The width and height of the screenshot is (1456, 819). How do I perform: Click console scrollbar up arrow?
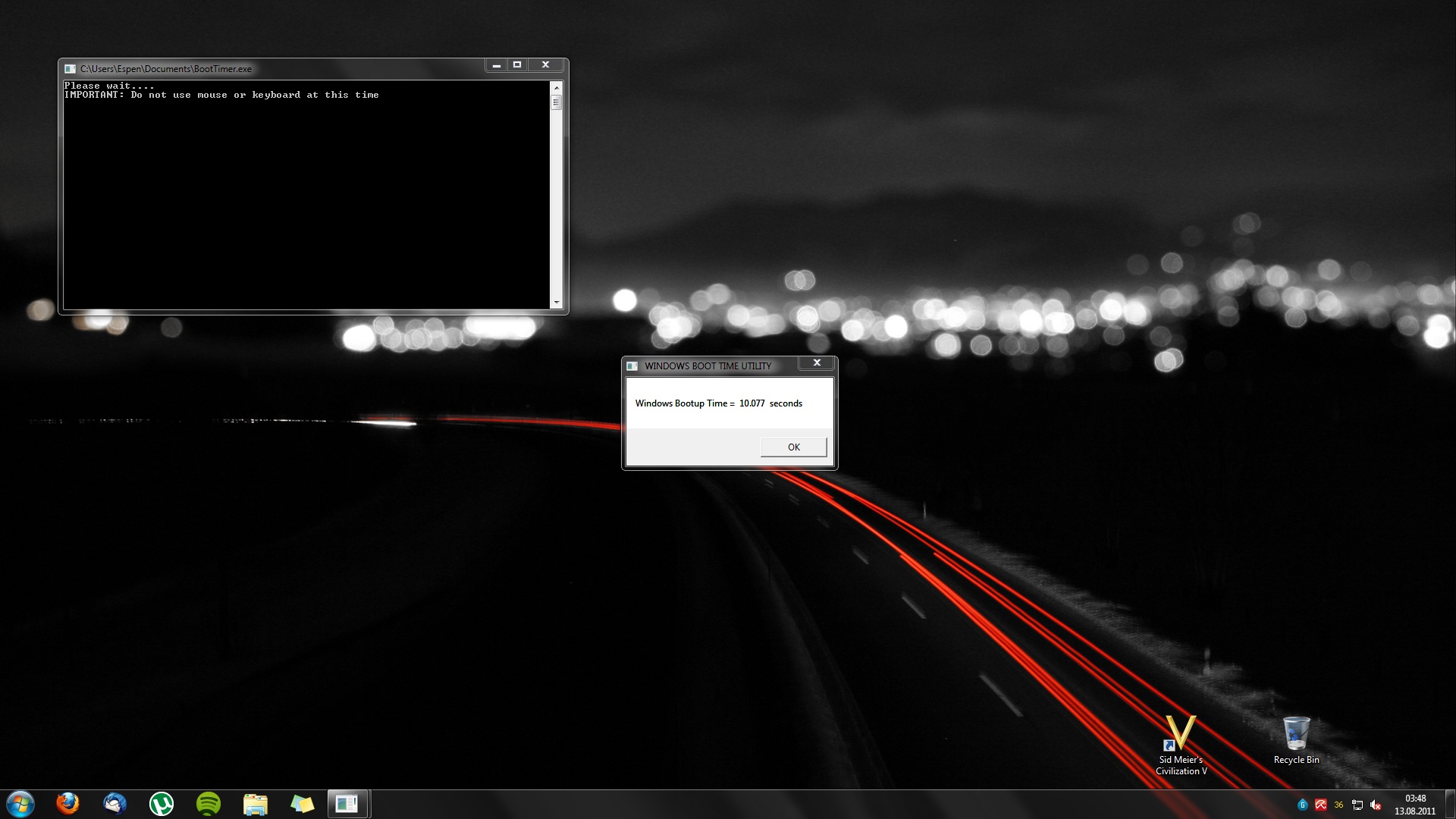(557, 86)
